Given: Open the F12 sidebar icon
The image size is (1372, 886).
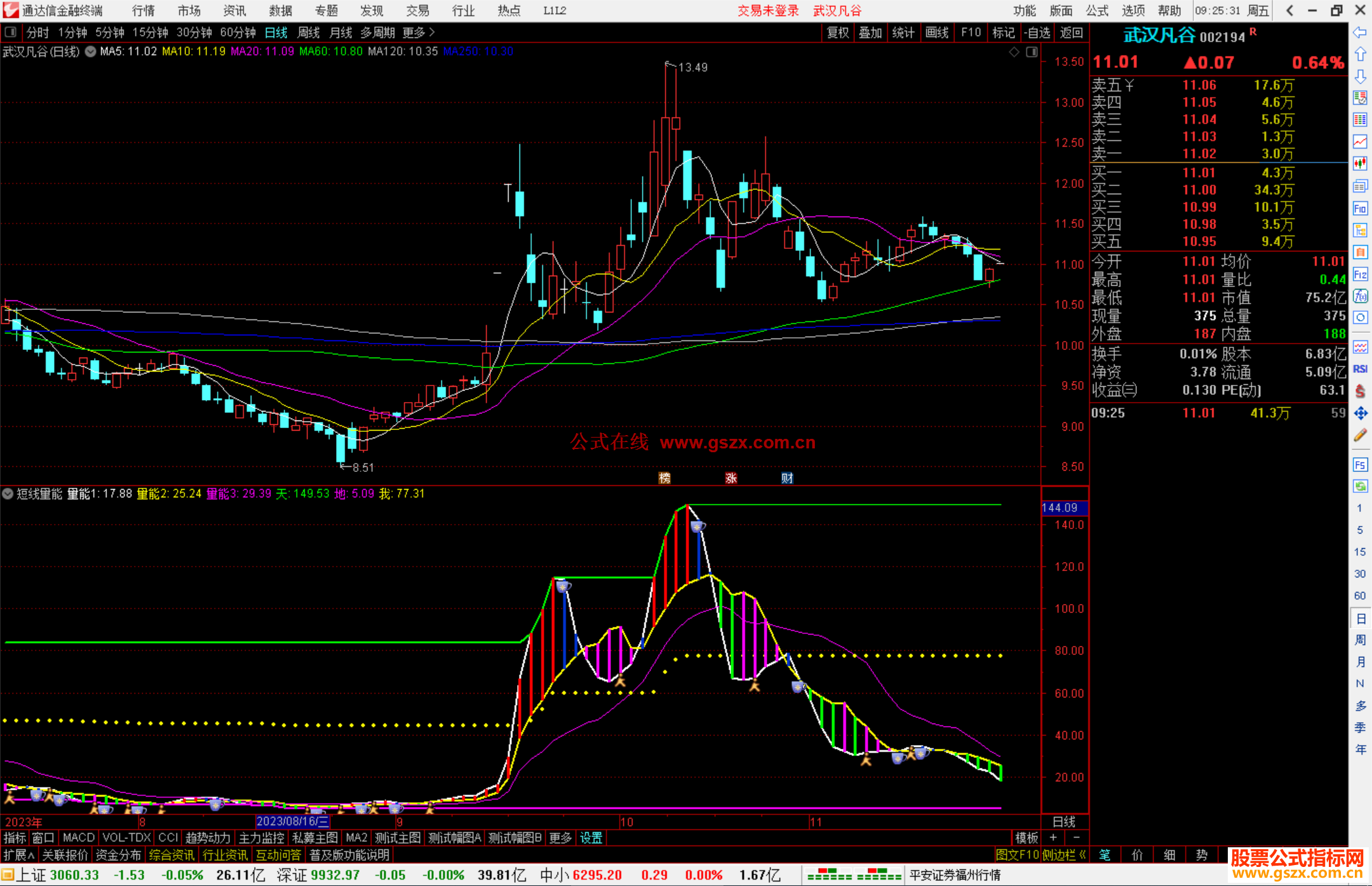Looking at the screenshot, I should click(x=1360, y=274).
